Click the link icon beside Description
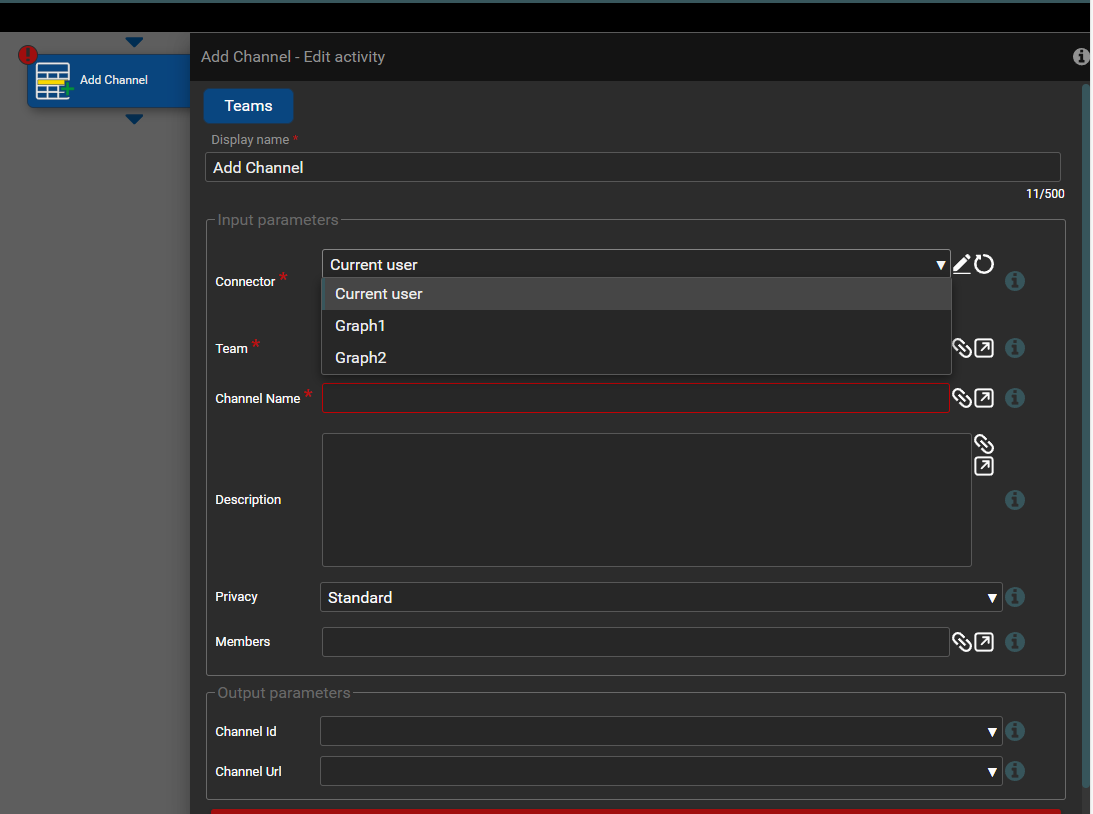 tap(983, 444)
